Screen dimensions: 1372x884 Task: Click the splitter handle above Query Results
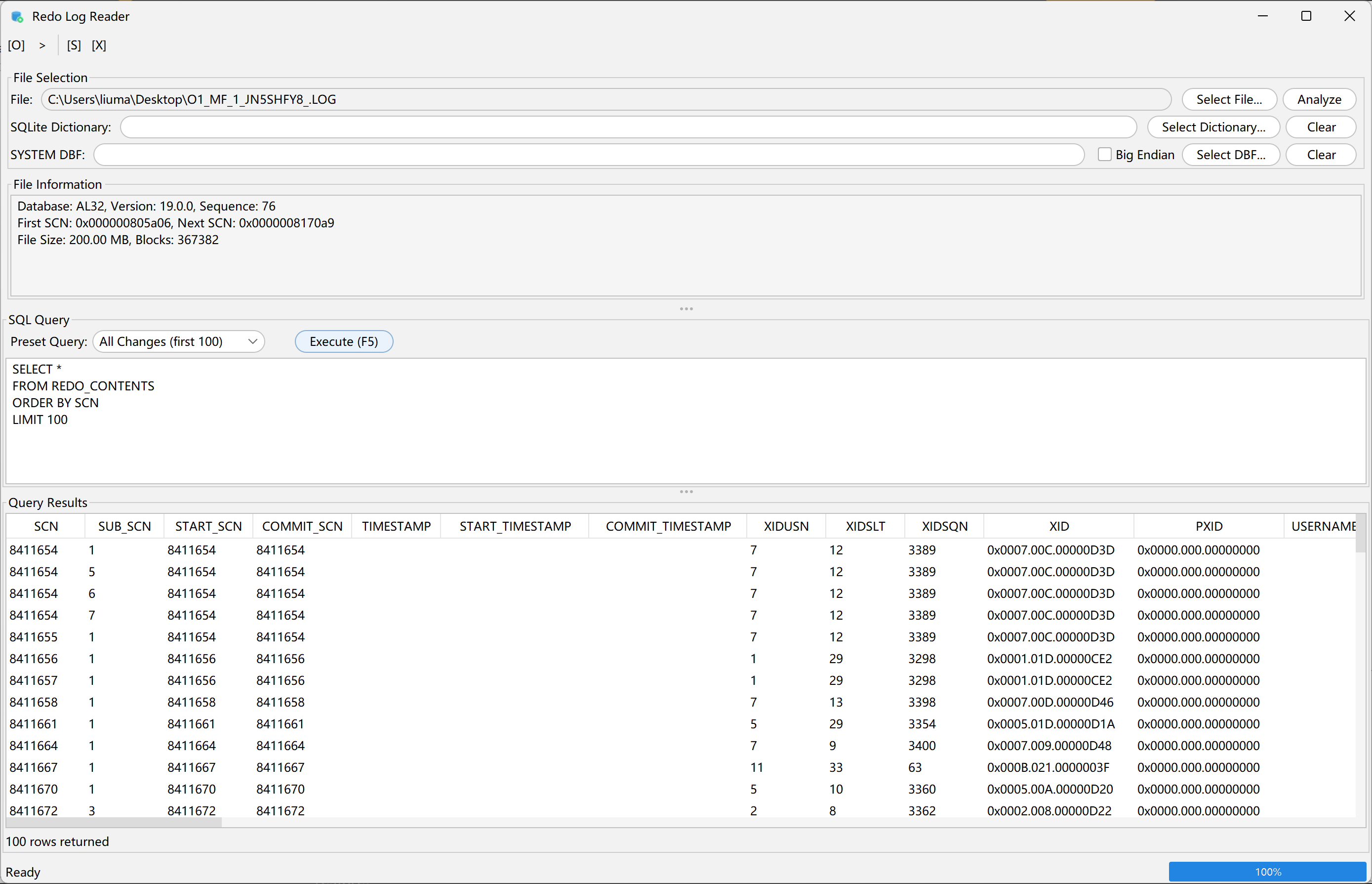(686, 492)
